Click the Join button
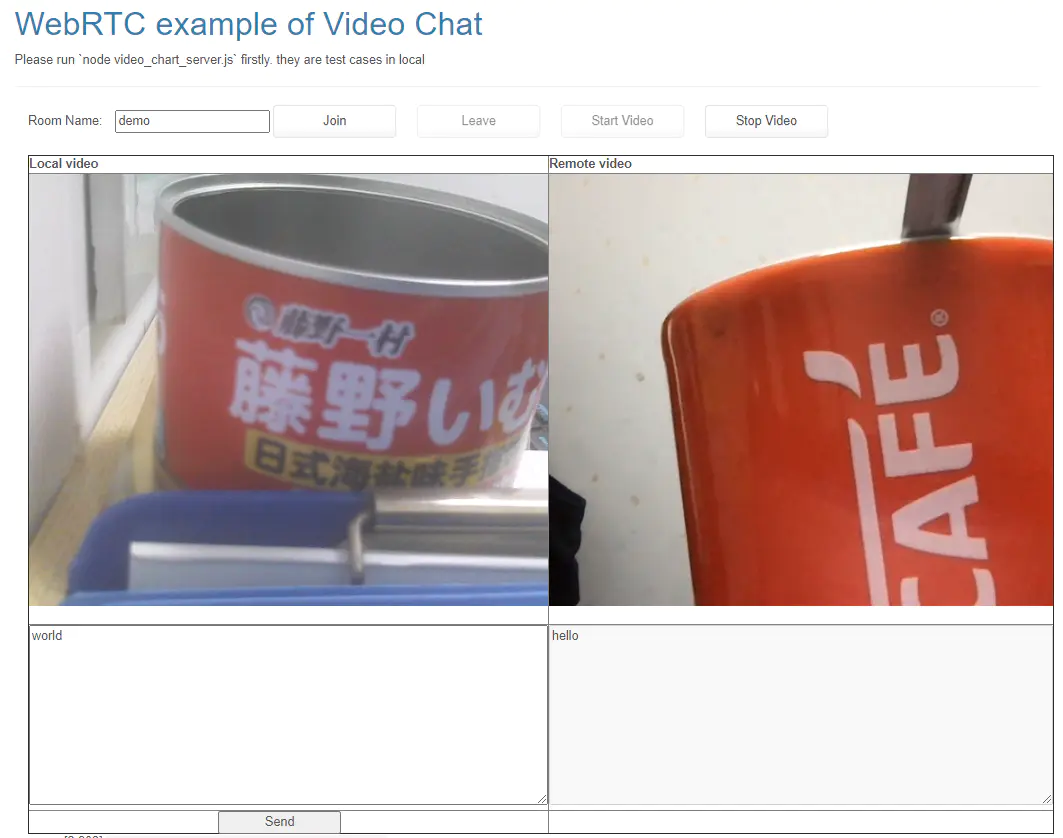Viewport: 1063px width, 838px height. [x=334, y=121]
